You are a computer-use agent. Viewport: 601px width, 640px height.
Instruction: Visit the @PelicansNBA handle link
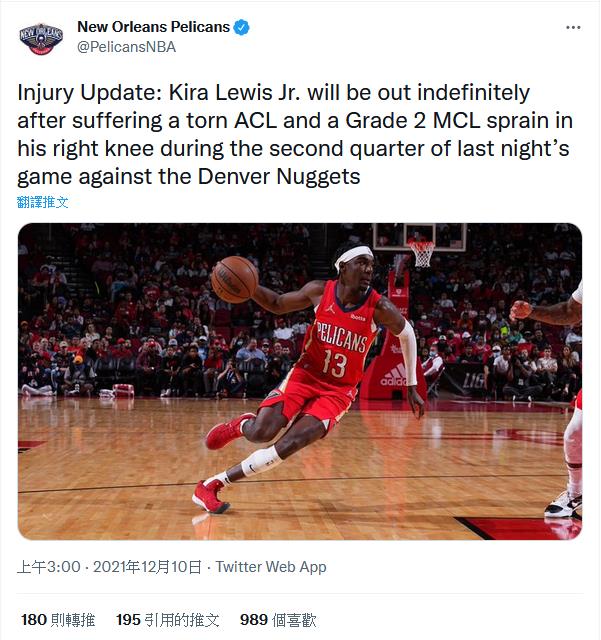[127, 47]
